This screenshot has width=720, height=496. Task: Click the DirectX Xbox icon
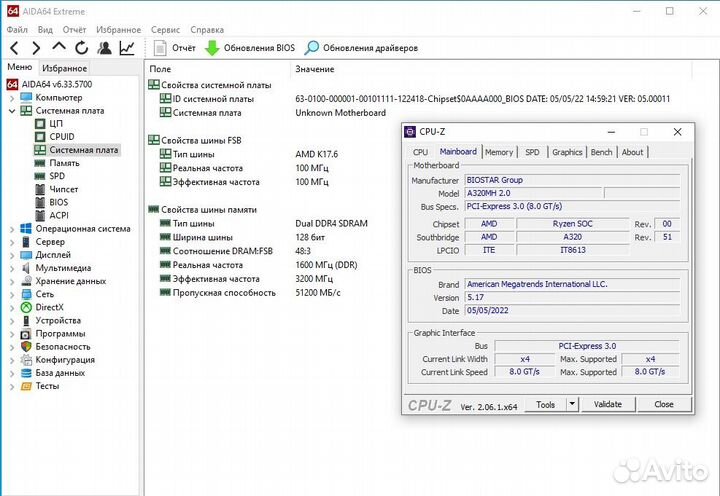pos(26,307)
